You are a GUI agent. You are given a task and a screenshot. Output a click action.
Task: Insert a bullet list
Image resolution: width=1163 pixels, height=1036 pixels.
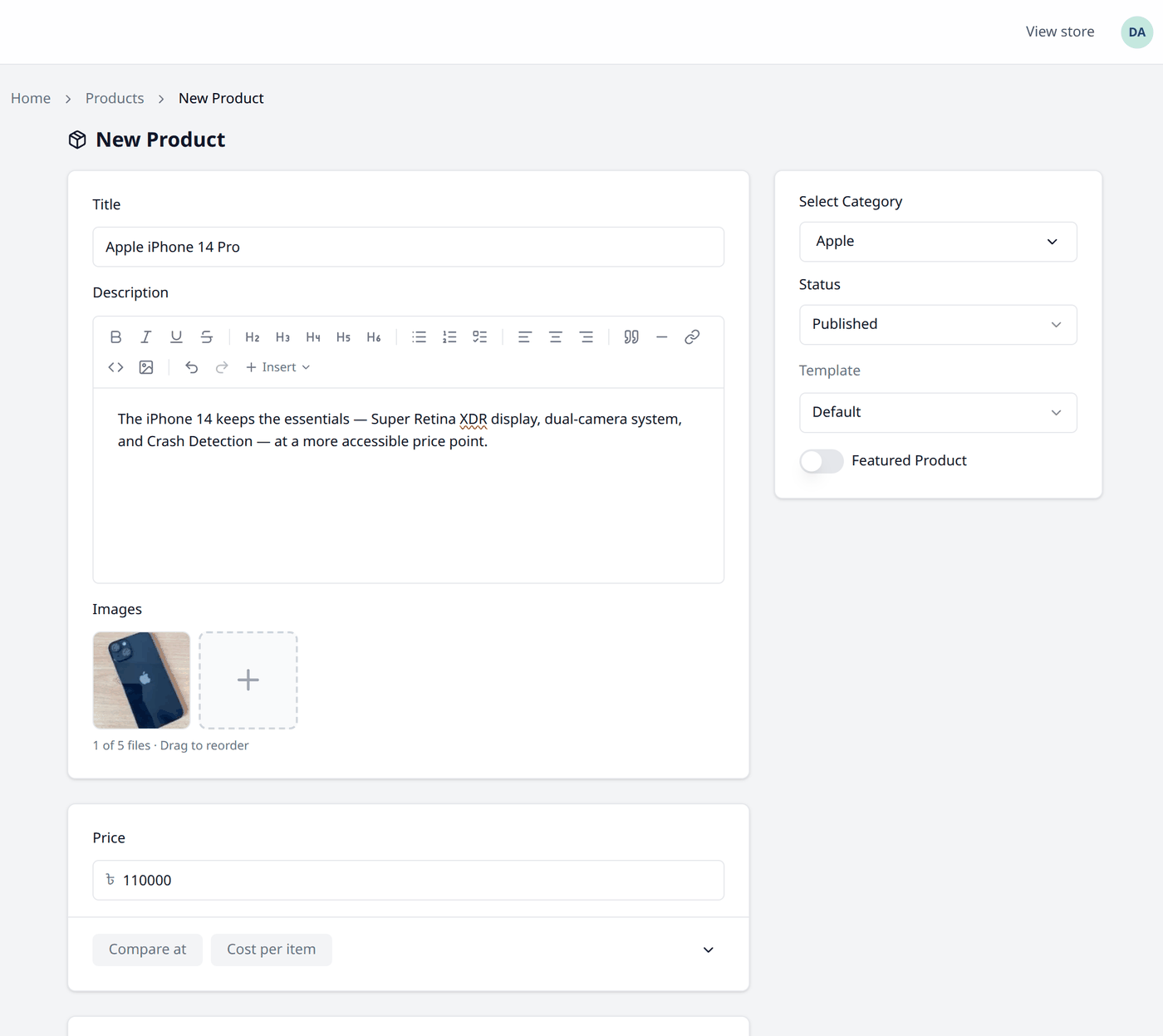pos(420,337)
